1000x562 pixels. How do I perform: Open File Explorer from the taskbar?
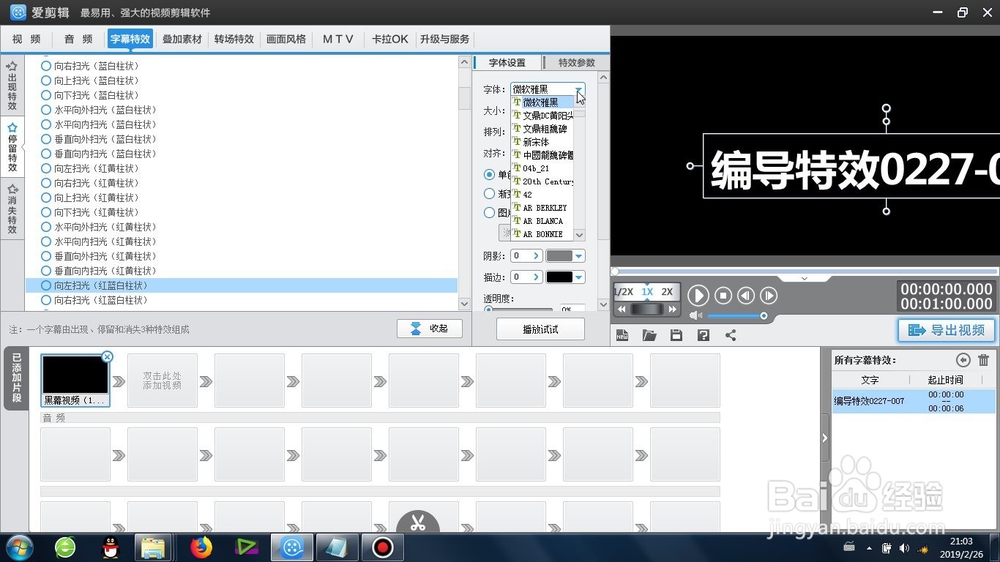[x=153, y=547]
